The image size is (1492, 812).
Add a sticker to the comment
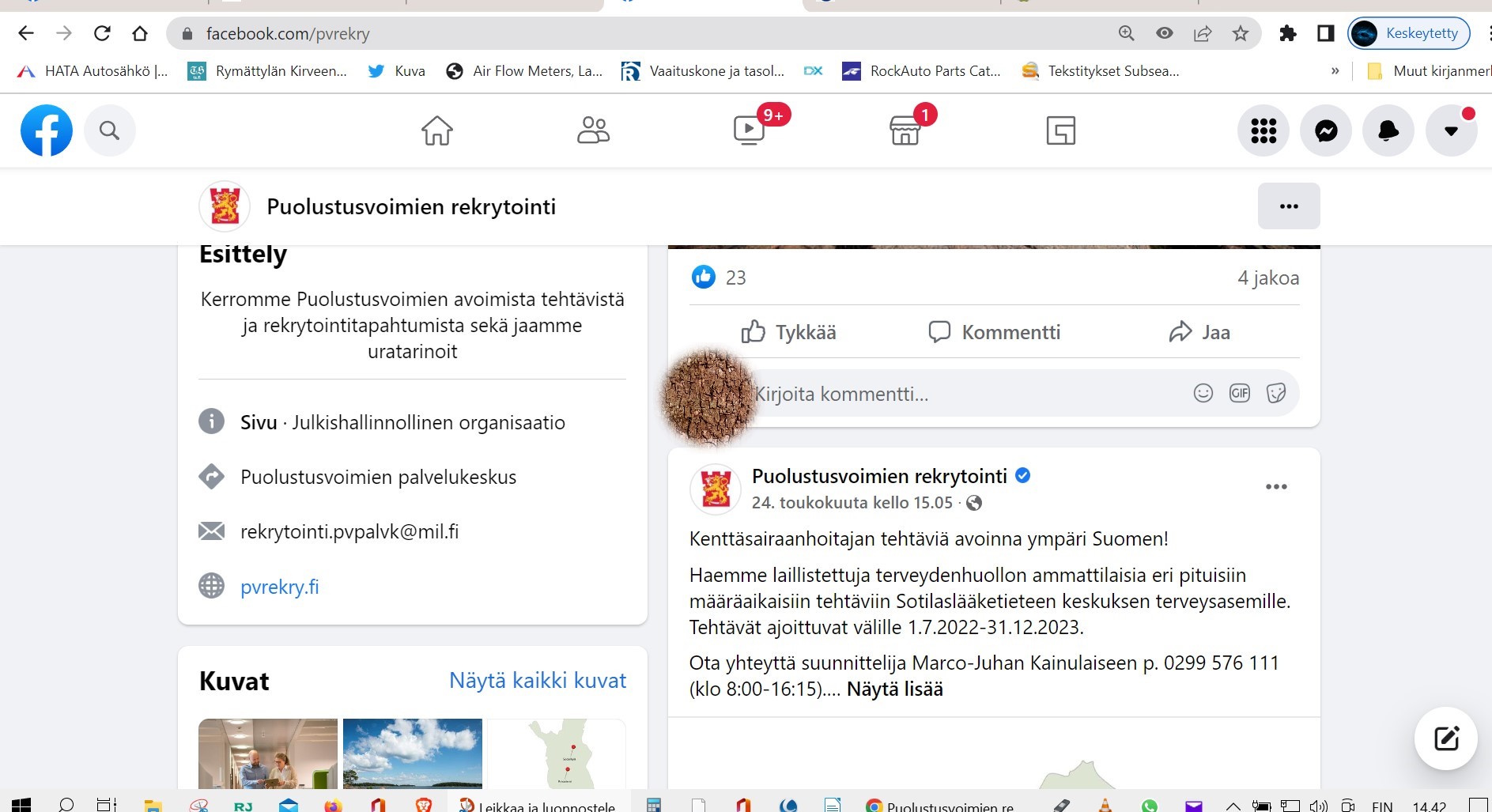click(x=1276, y=393)
